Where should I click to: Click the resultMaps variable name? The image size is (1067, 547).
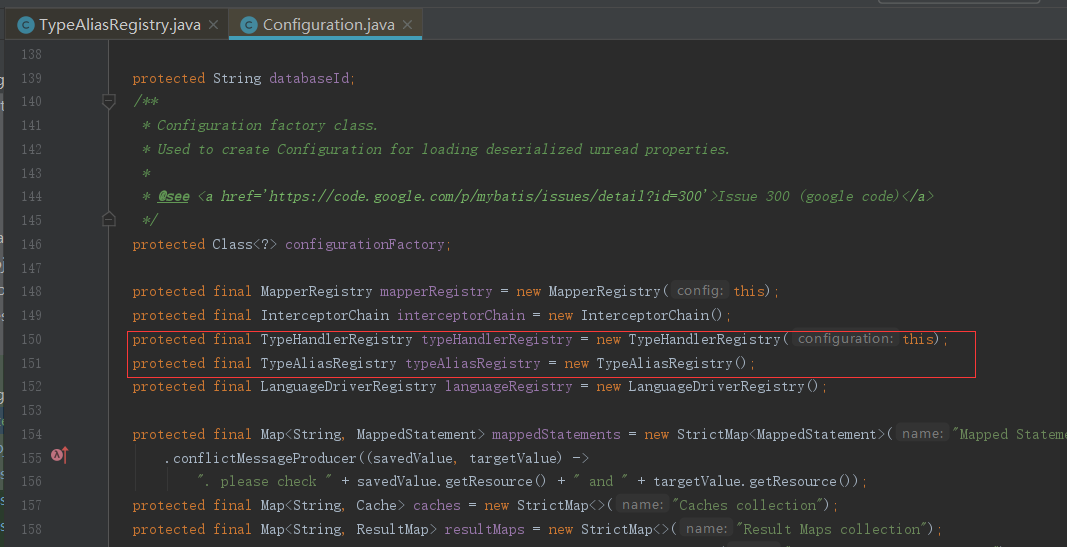pos(484,529)
